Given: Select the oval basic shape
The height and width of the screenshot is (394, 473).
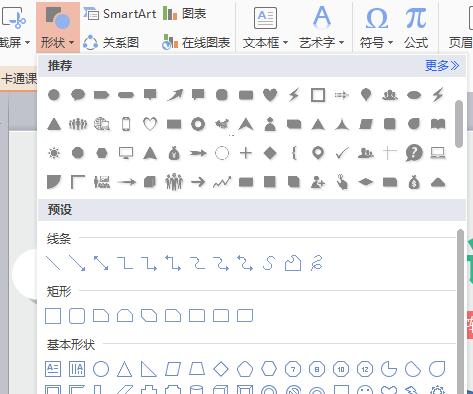Looking at the screenshot, I should 101,369.
